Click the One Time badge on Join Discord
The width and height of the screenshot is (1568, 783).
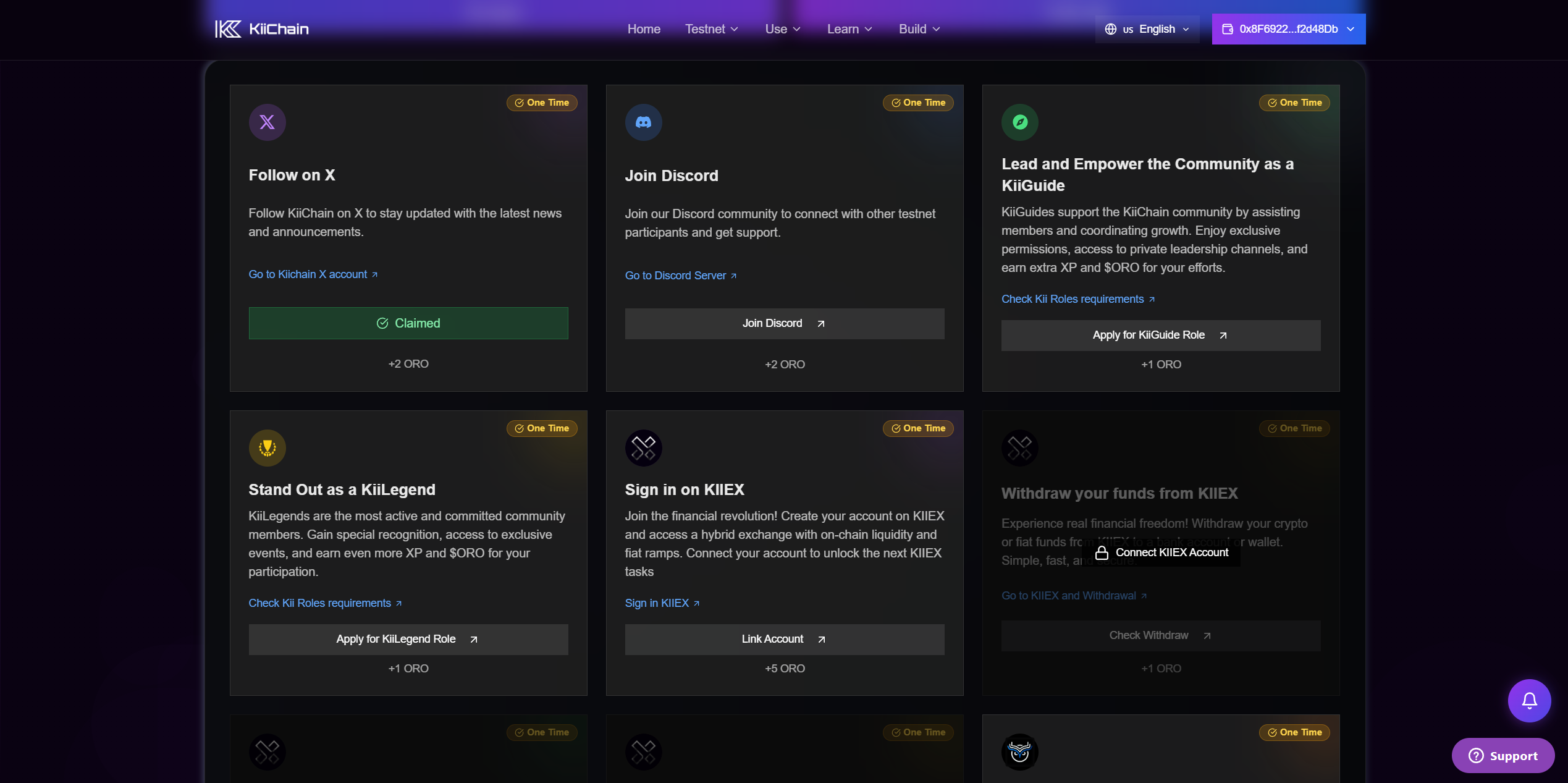coord(918,103)
